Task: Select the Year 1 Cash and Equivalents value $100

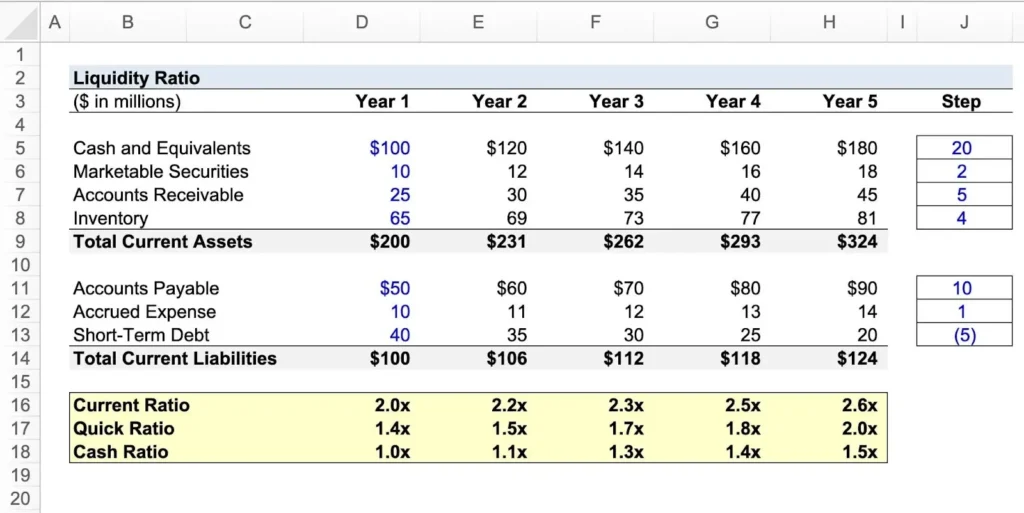Action: (x=389, y=148)
